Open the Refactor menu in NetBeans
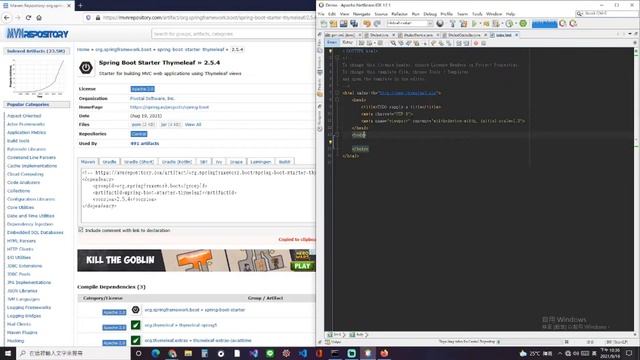The height and width of the screenshot is (360, 640). (x=399, y=14)
